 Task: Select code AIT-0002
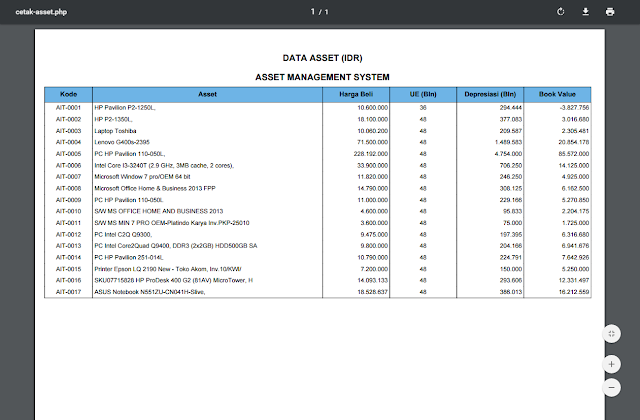(69, 119)
